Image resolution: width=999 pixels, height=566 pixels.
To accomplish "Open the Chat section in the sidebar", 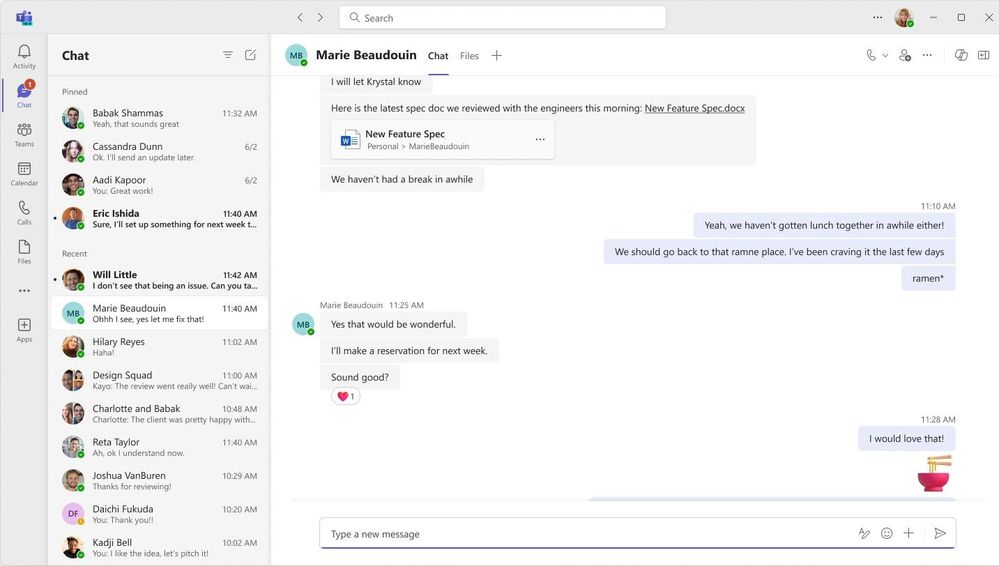I will (24, 95).
